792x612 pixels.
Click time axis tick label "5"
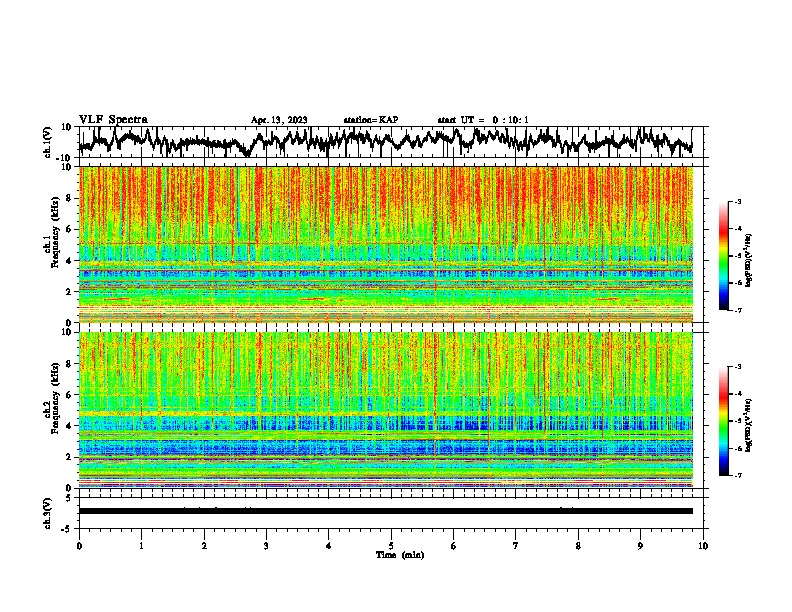click(x=391, y=546)
